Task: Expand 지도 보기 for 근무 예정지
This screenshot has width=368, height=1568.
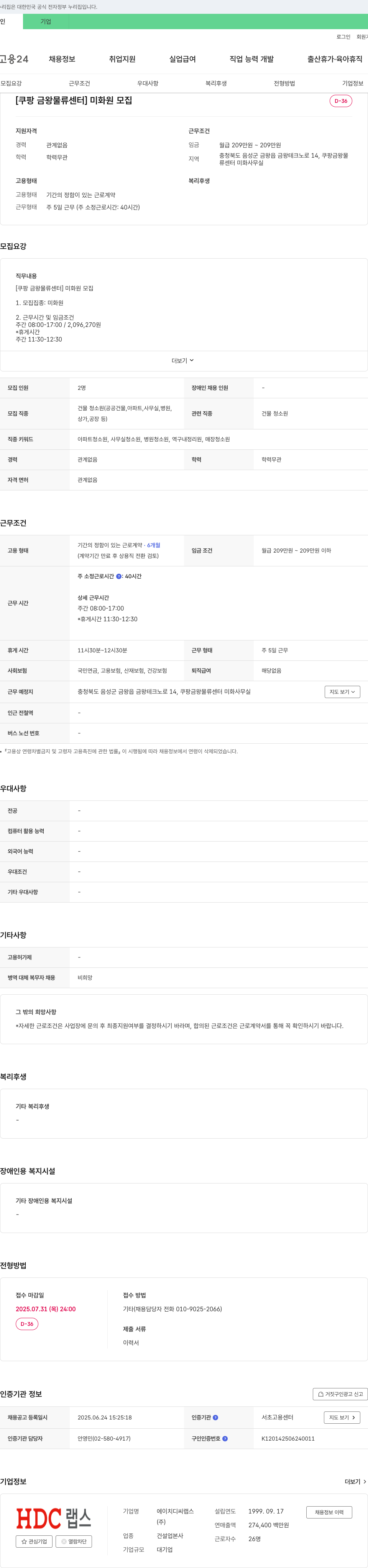Action: [x=342, y=692]
